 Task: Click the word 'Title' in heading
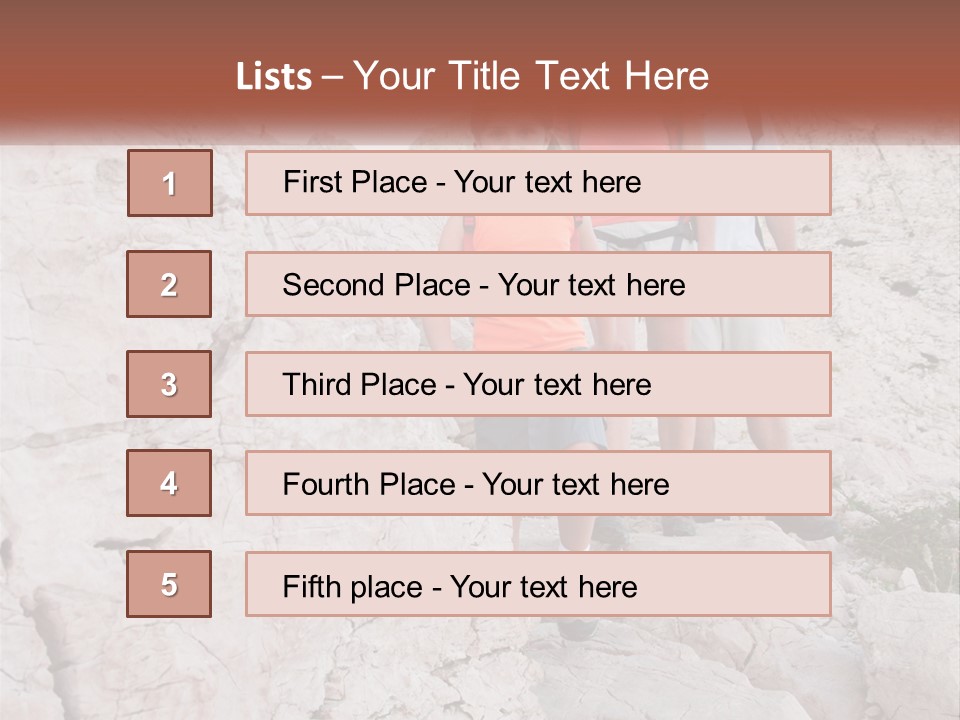point(484,76)
